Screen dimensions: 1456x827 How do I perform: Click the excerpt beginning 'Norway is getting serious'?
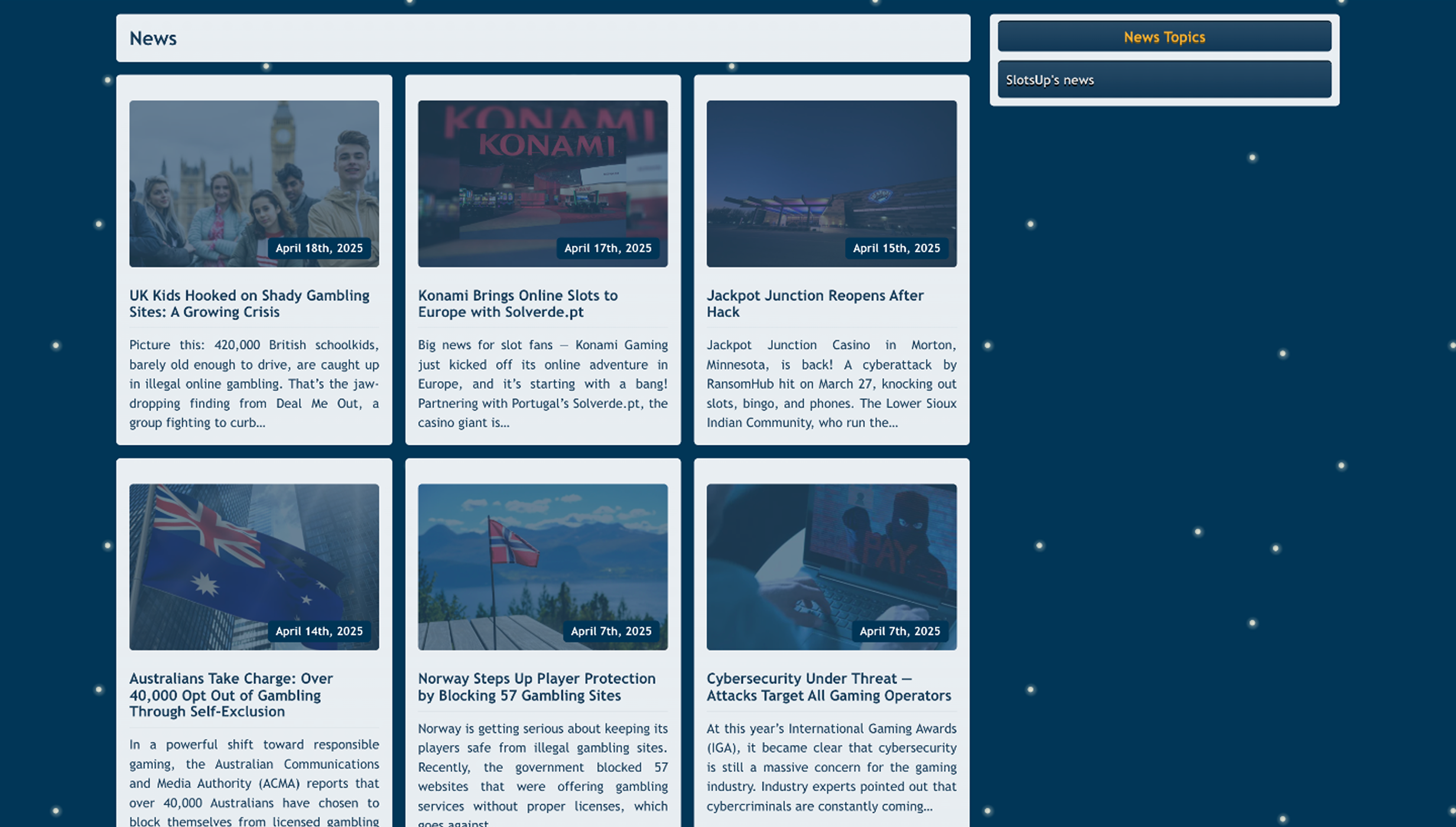(x=542, y=774)
